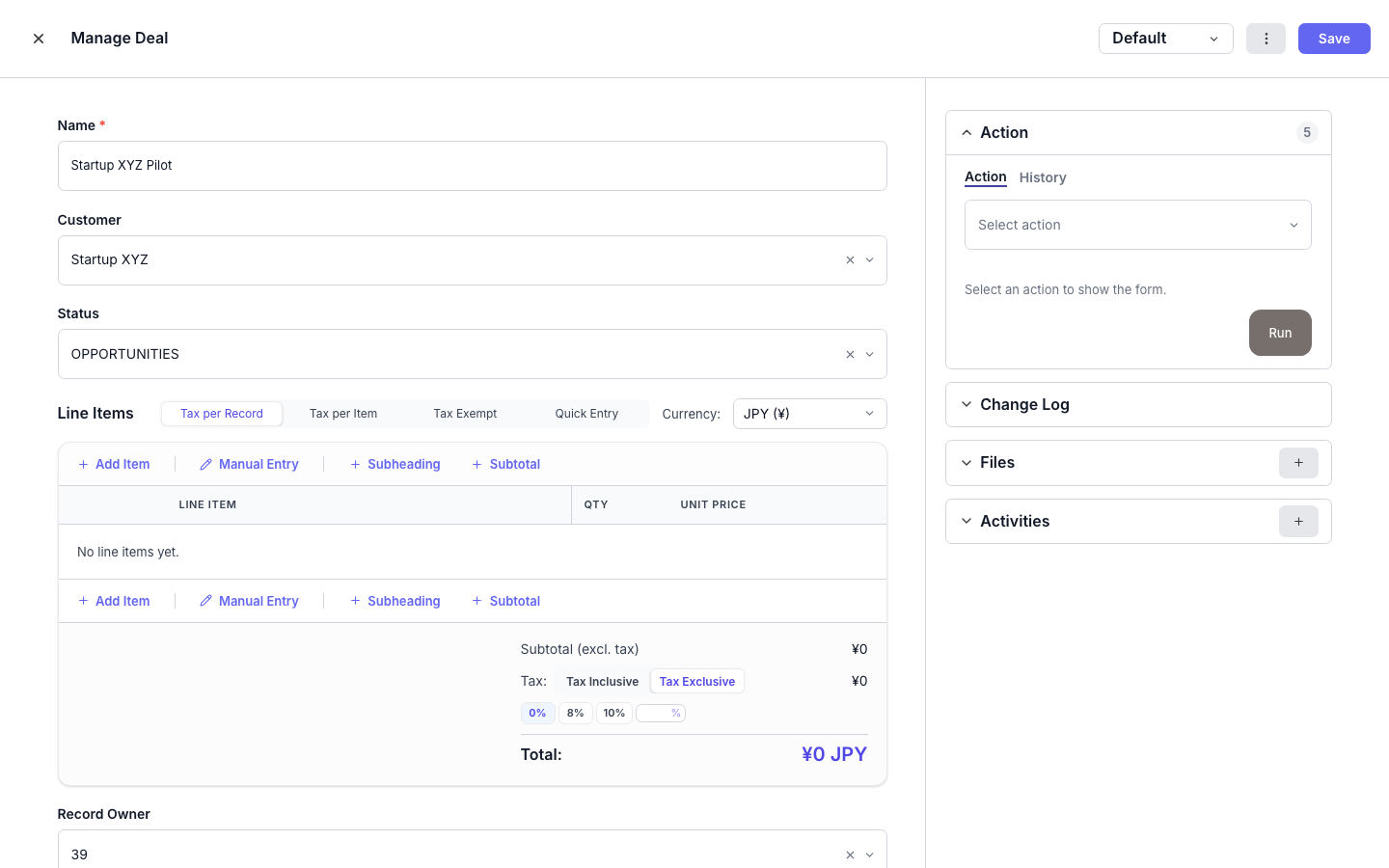
Task: Enable the Tax Exempt line item mode
Action: click(x=465, y=413)
